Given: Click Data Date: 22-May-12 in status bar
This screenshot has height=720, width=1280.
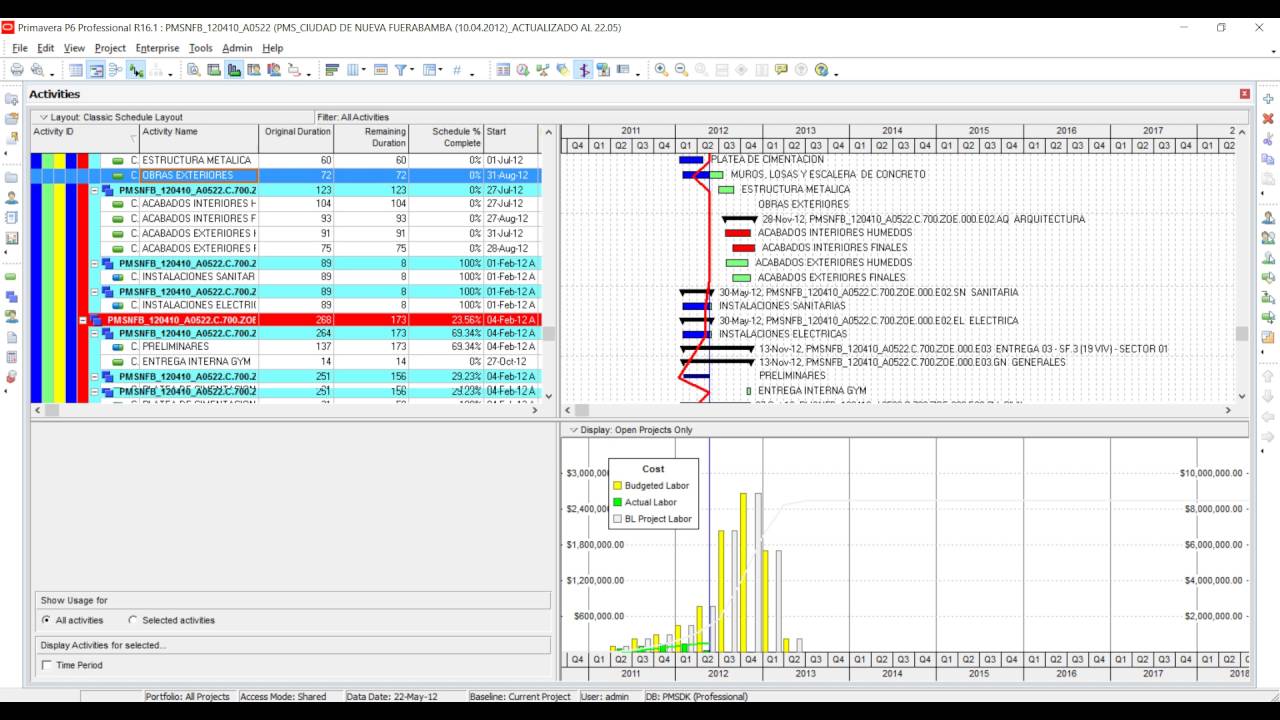Looking at the screenshot, I should pyautogui.click(x=392, y=697).
